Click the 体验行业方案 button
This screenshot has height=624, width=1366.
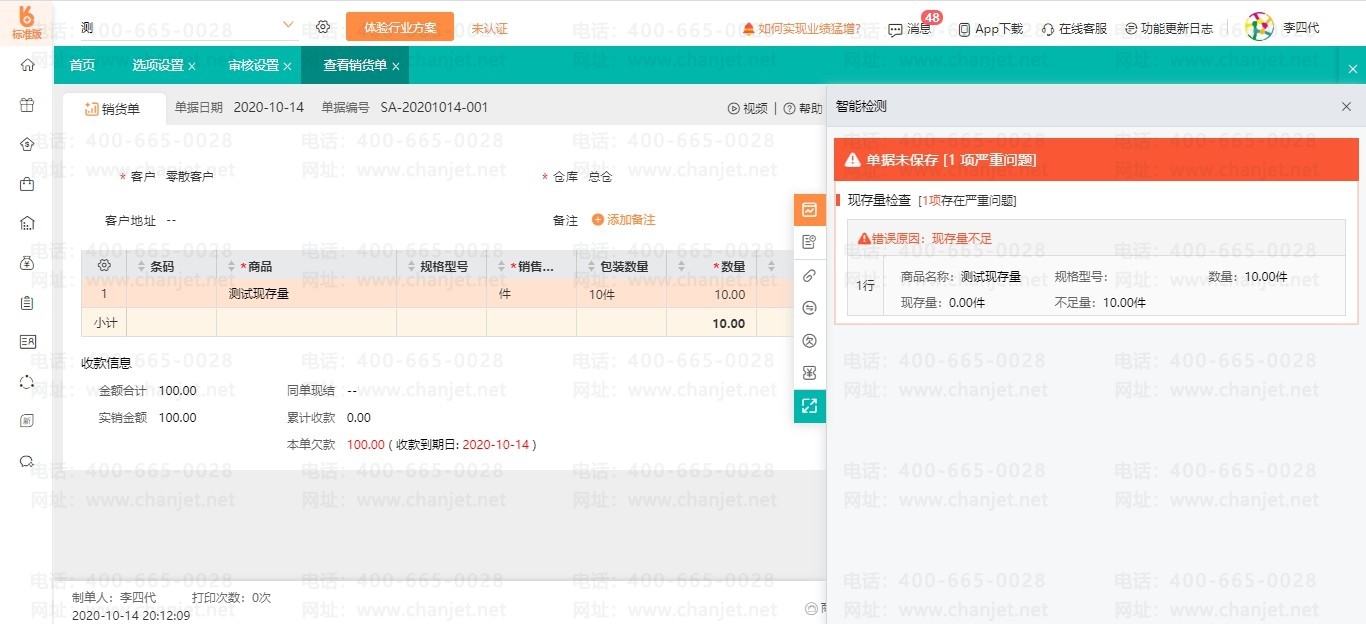pos(399,27)
